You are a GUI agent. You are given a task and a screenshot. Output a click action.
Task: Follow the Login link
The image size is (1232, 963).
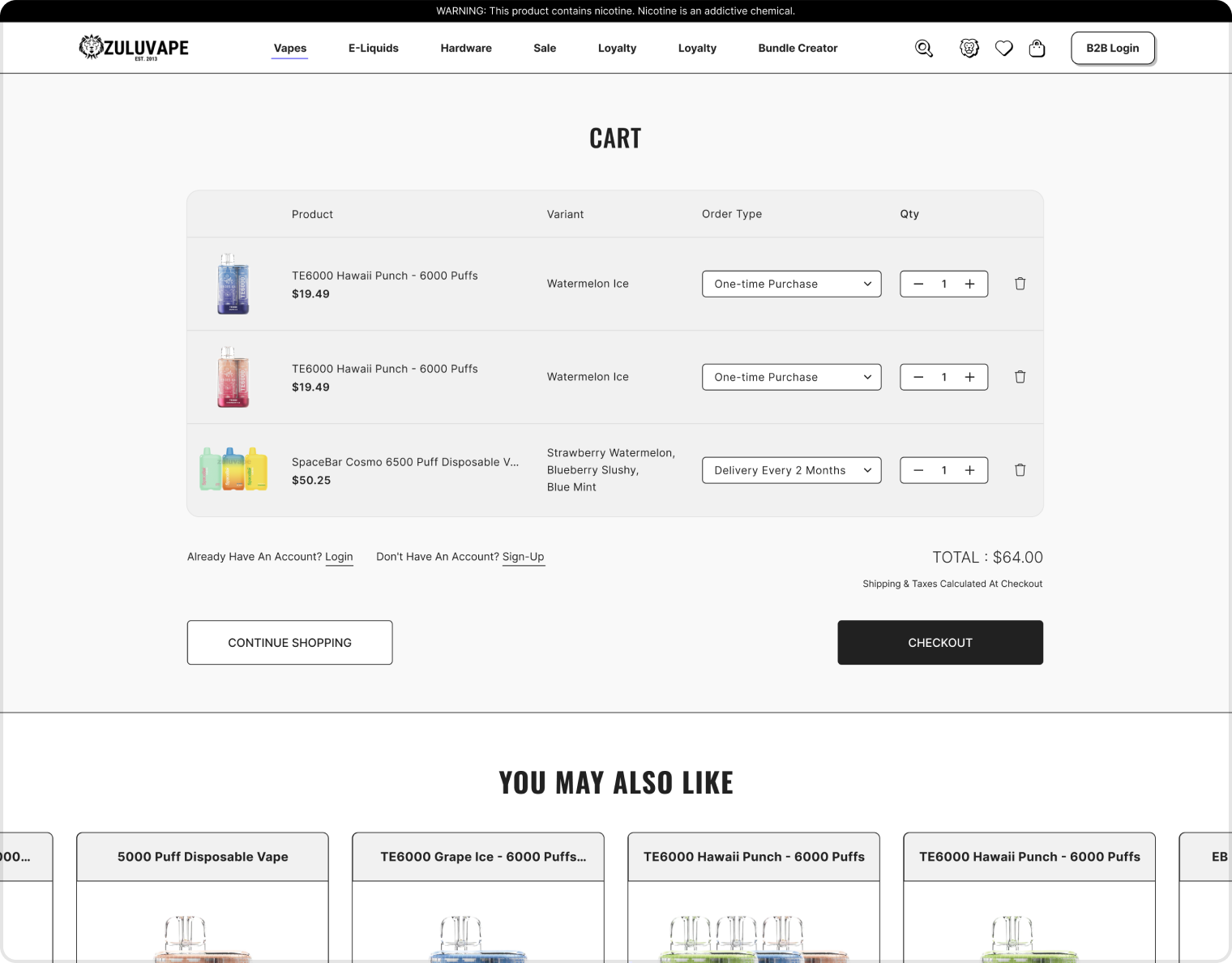coord(339,557)
